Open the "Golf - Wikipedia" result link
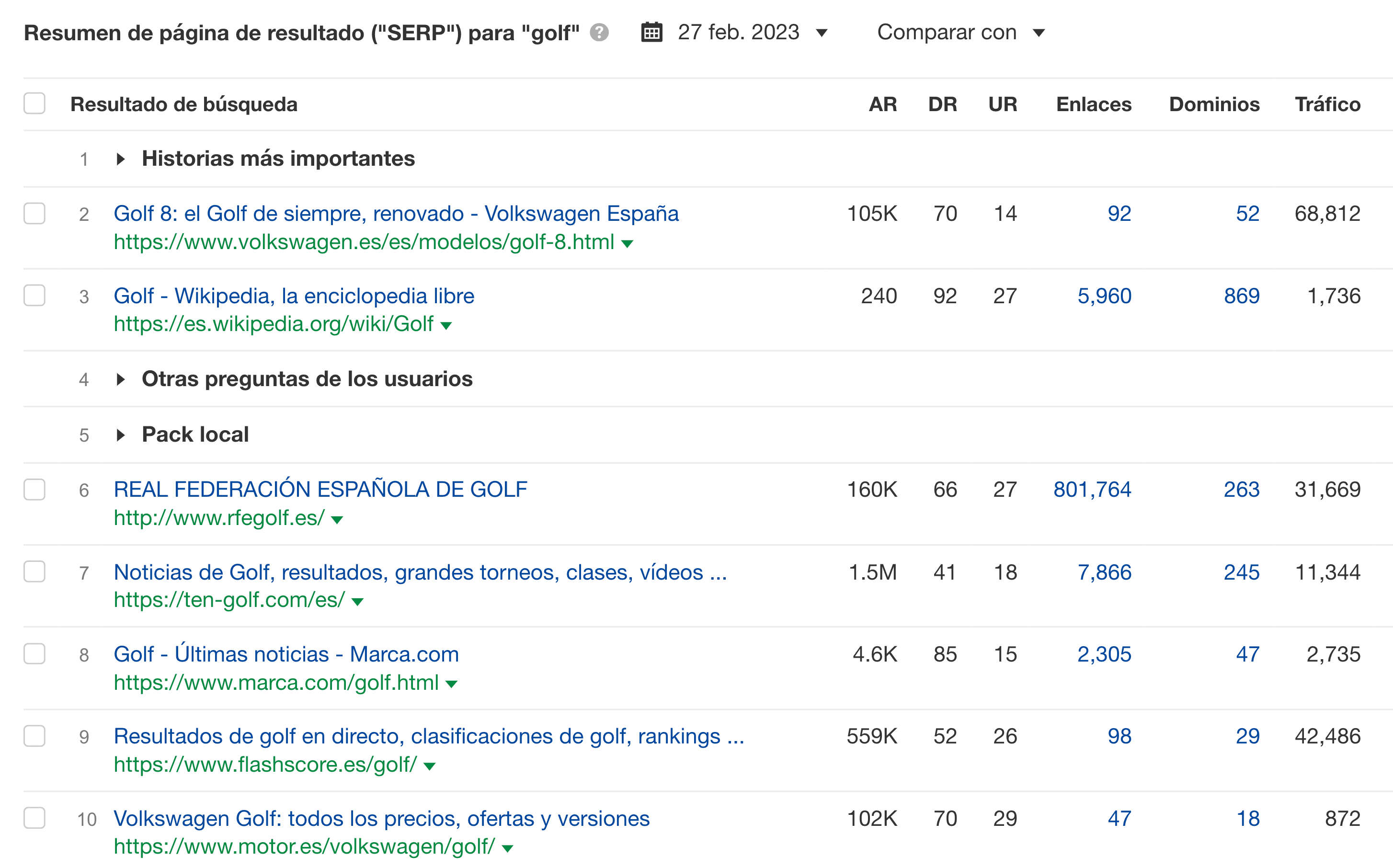 point(293,295)
